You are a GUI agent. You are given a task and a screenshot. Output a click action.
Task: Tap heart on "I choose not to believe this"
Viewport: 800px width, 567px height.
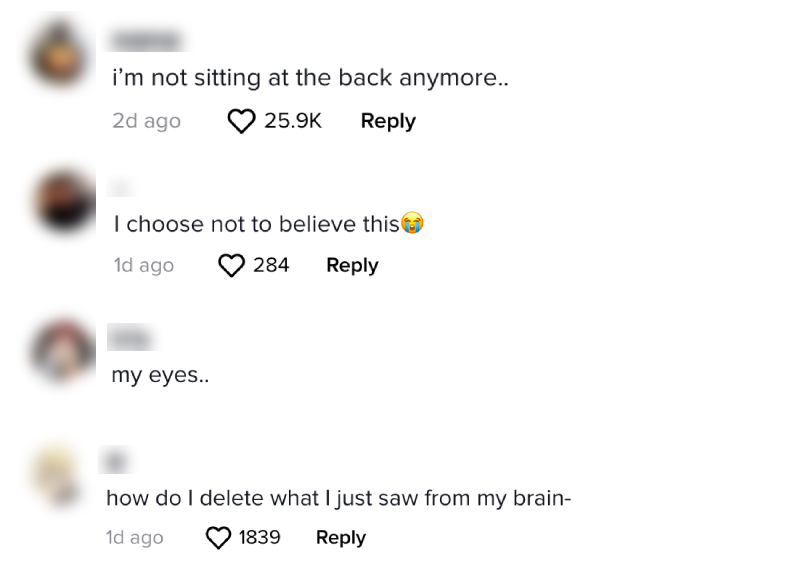coord(232,266)
